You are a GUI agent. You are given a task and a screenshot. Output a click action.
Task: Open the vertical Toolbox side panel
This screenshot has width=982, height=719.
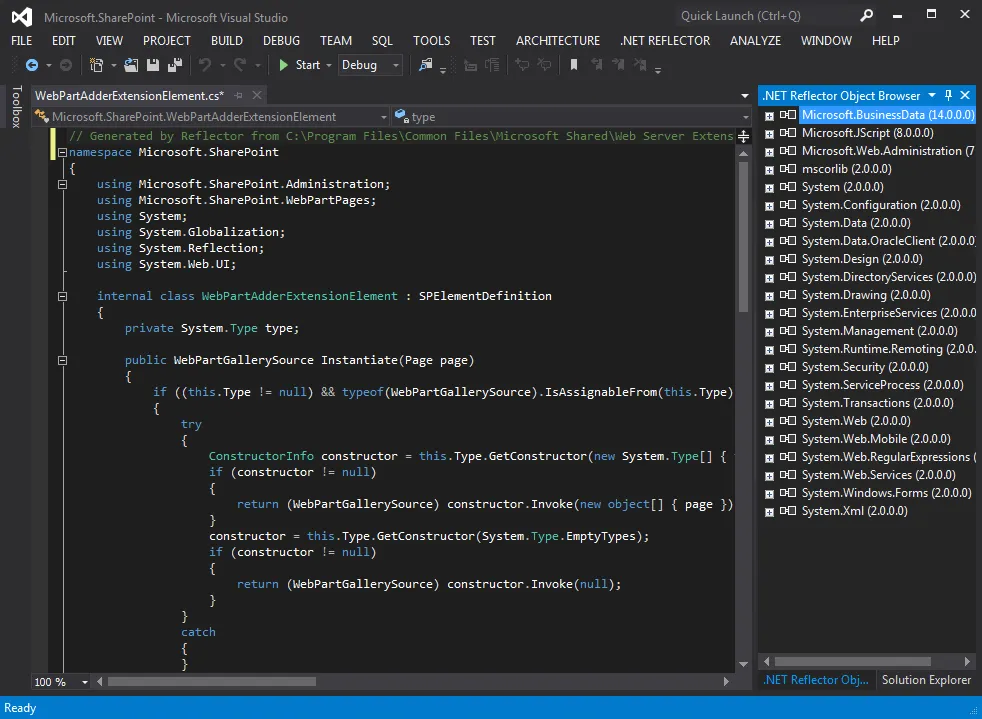click(x=16, y=107)
